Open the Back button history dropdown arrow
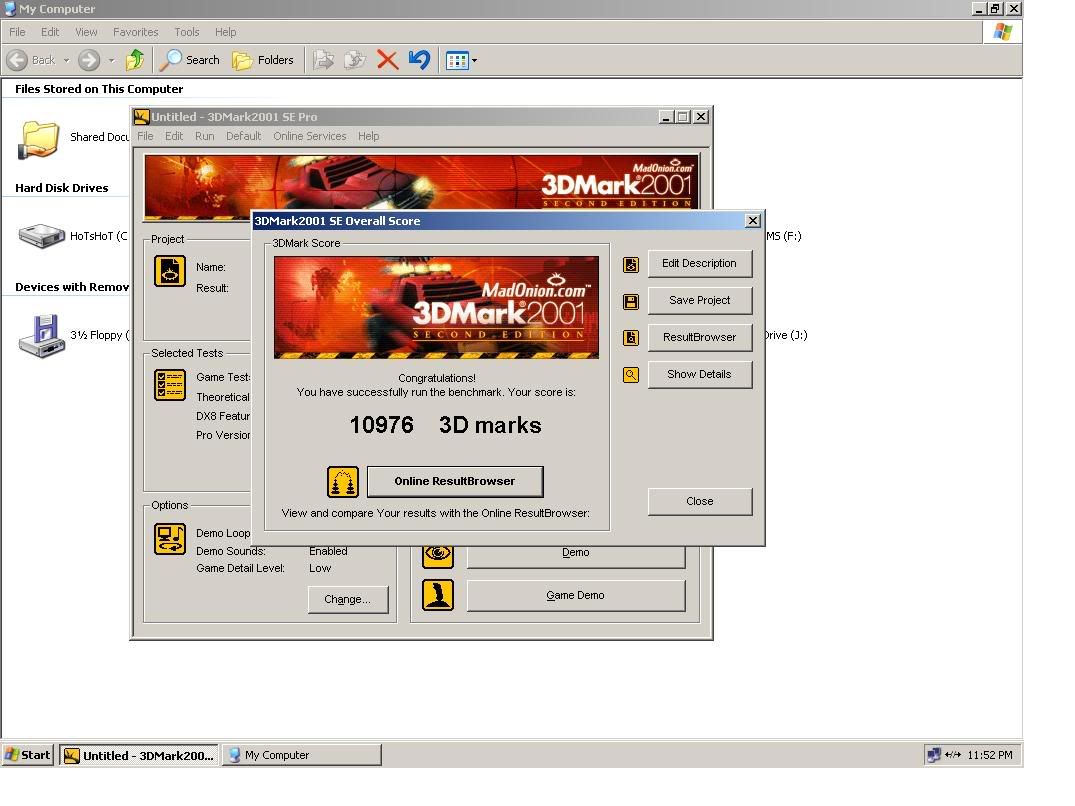 pyautogui.click(x=67, y=60)
